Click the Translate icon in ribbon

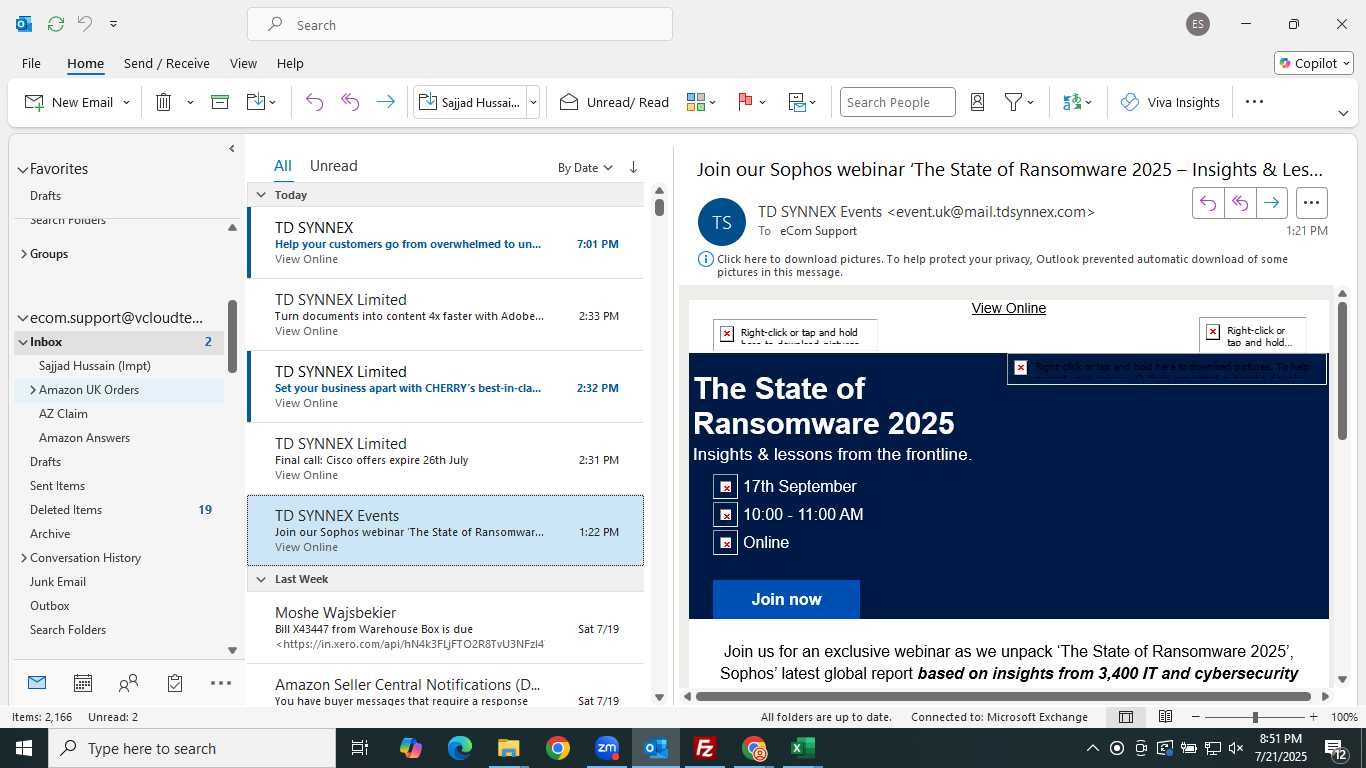tap(1072, 102)
